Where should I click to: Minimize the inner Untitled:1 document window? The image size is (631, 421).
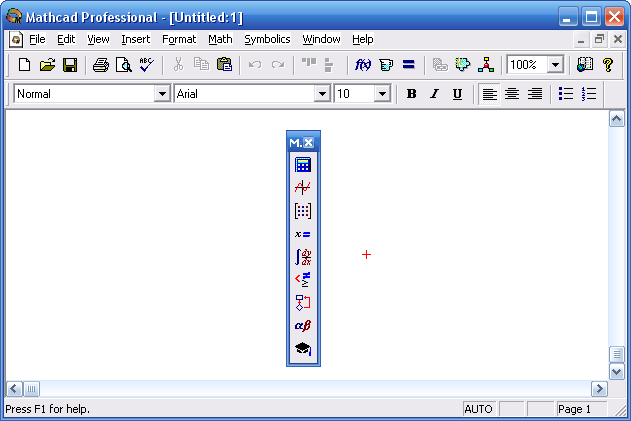click(x=581, y=39)
